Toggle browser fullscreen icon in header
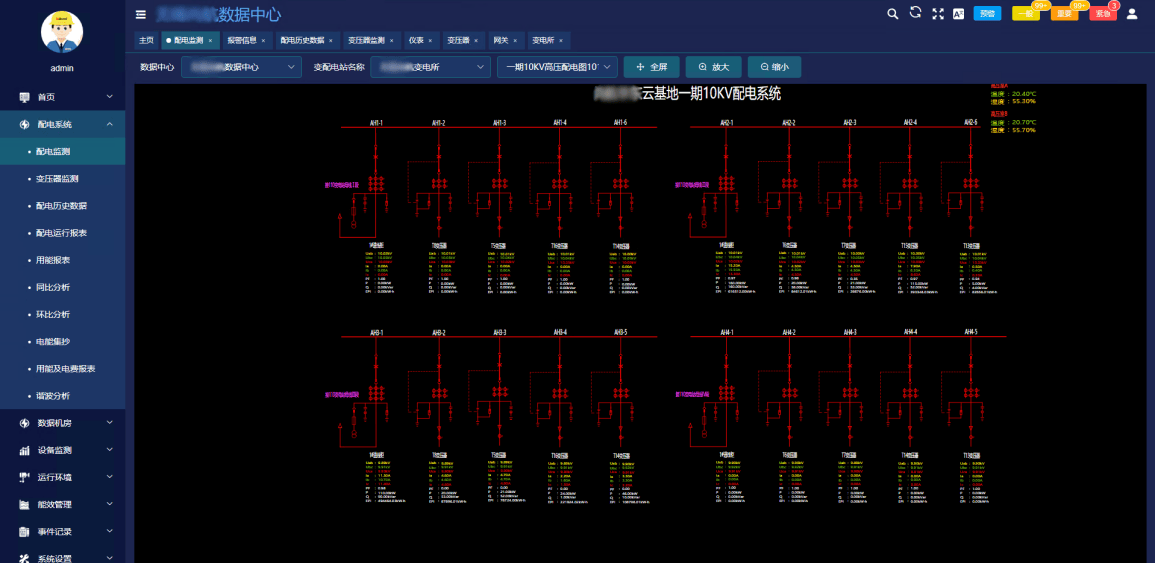The width and height of the screenshot is (1155, 563). coord(938,13)
